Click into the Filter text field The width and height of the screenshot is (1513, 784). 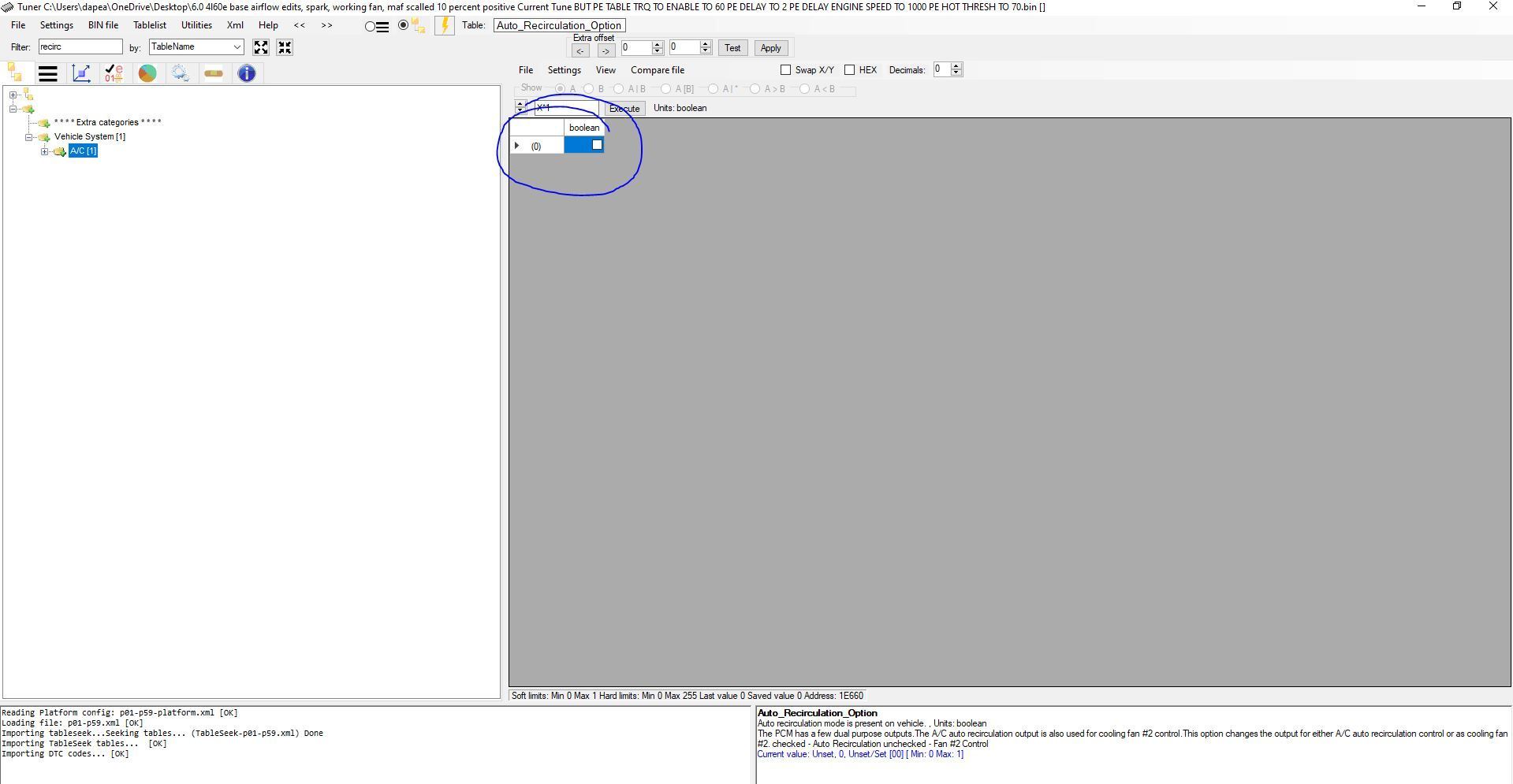click(80, 47)
